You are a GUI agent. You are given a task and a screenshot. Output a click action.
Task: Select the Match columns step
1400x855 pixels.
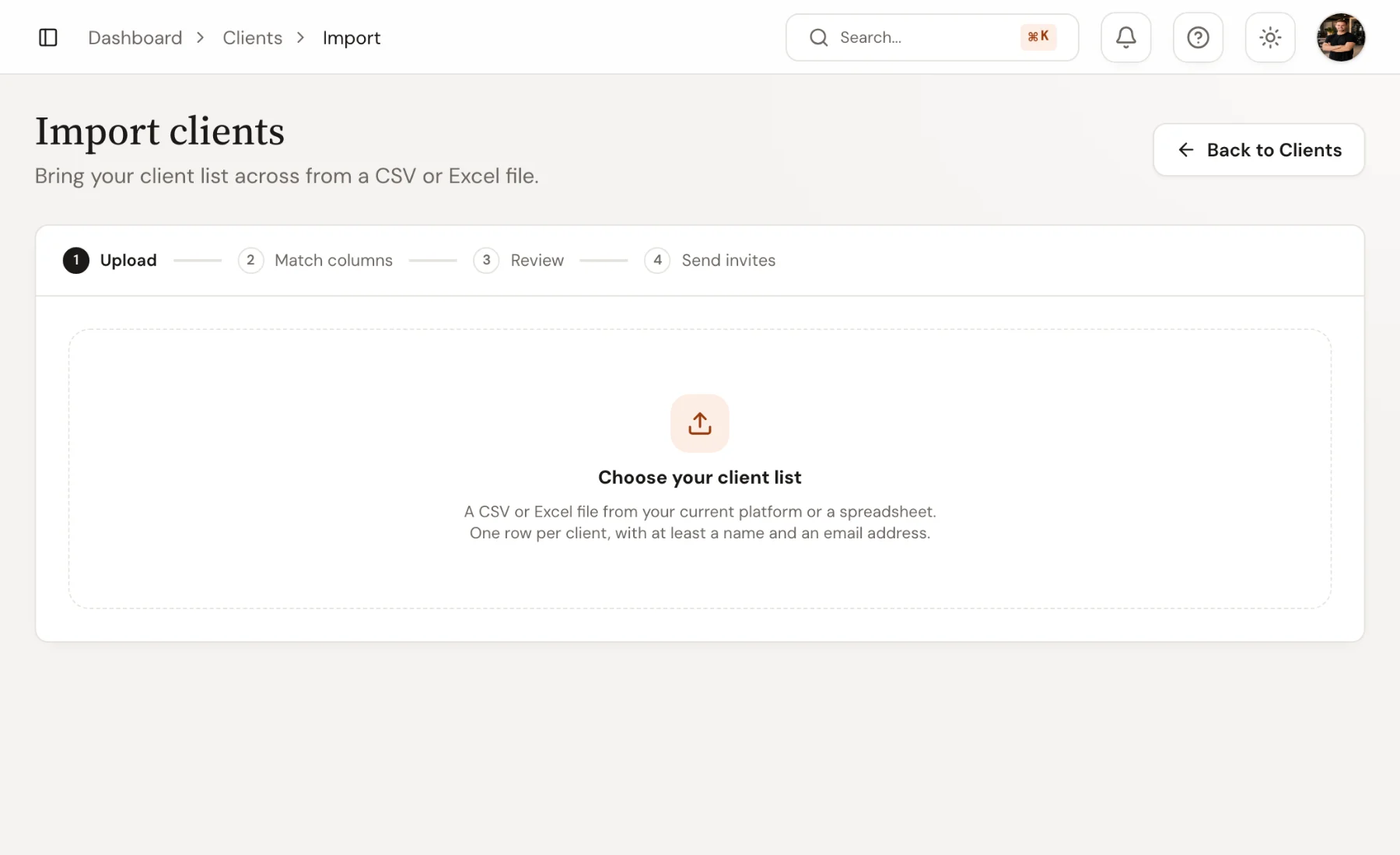(315, 260)
